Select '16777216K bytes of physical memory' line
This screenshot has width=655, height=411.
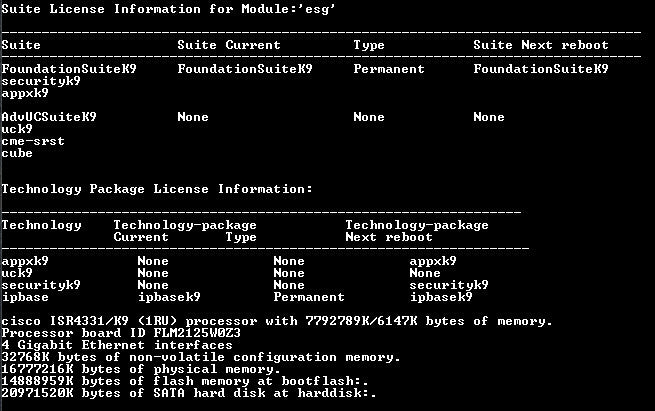pyautogui.click(x=141, y=369)
